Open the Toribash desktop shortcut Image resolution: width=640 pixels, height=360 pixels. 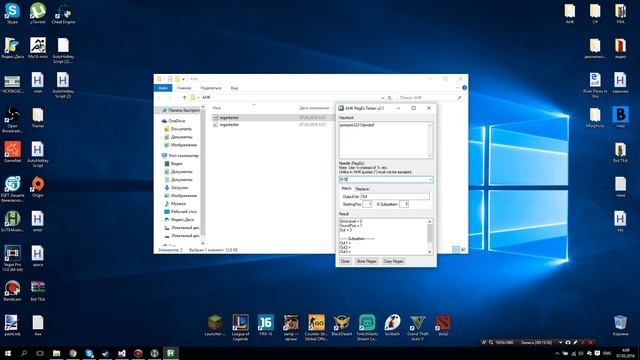(x=392, y=325)
